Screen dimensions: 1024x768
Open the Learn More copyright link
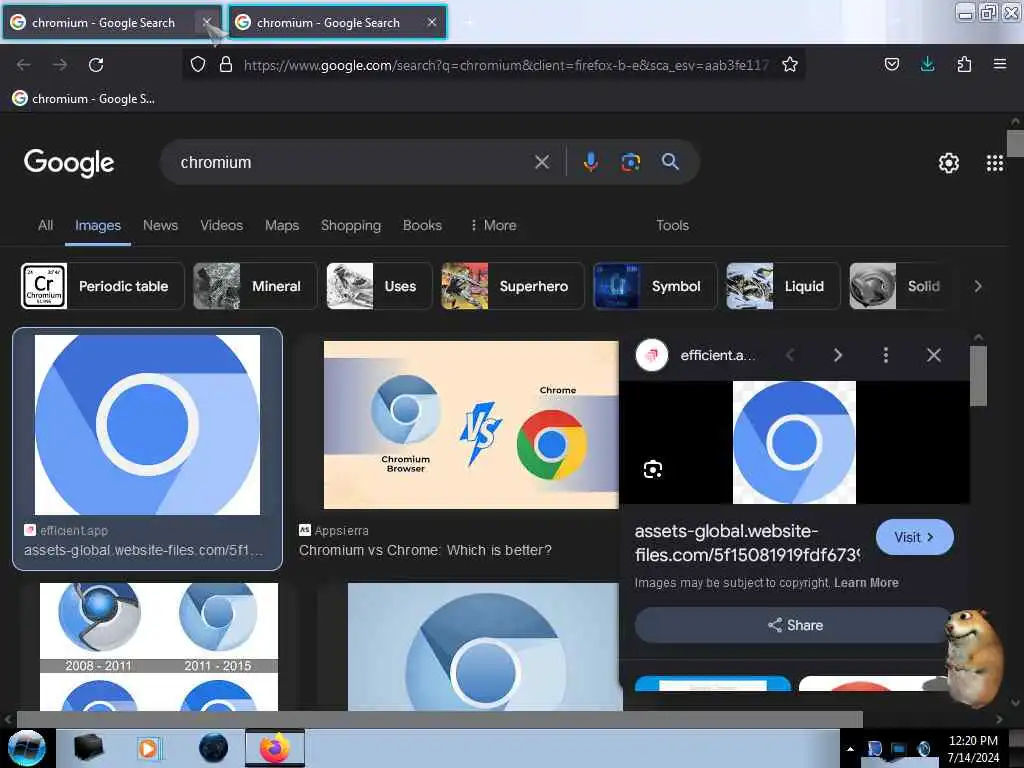[x=866, y=583]
